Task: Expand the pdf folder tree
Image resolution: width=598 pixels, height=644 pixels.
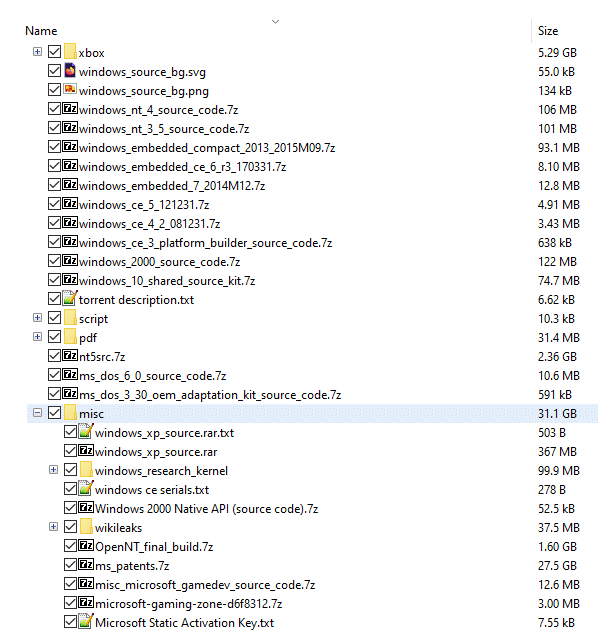Action: coord(37,337)
